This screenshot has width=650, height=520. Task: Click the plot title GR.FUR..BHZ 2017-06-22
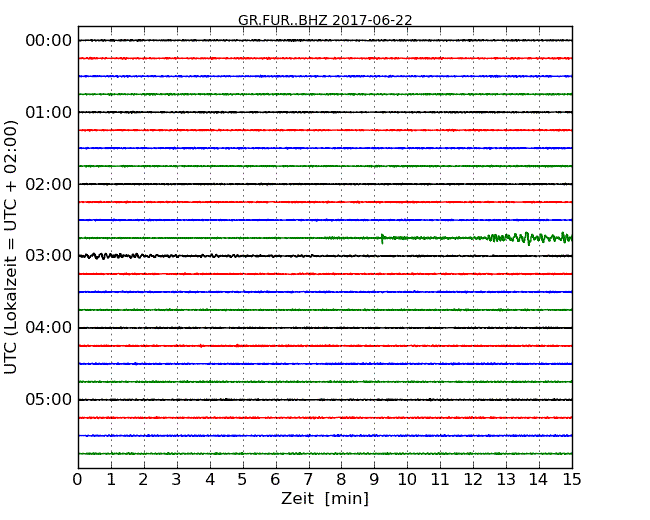coord(325,20)
